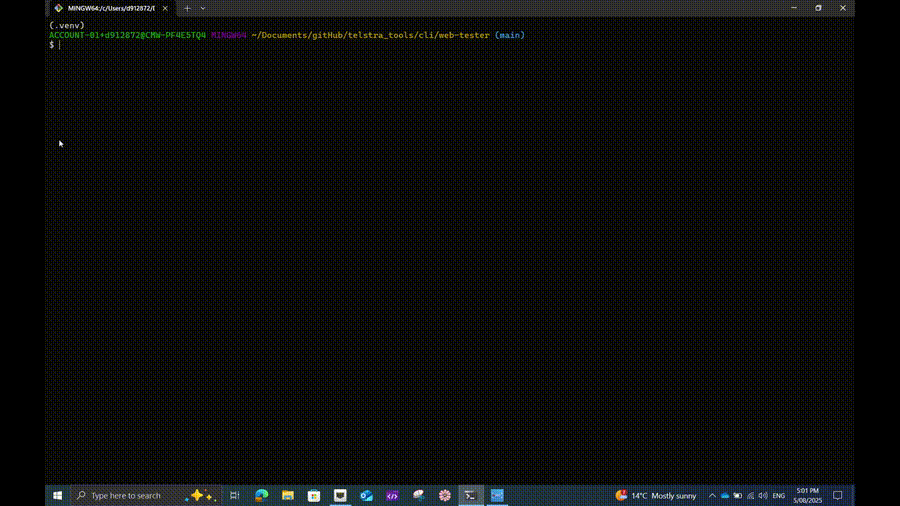Open Microsoft Store from the taskbar
The image size is (900, 506).
point(314,495)
